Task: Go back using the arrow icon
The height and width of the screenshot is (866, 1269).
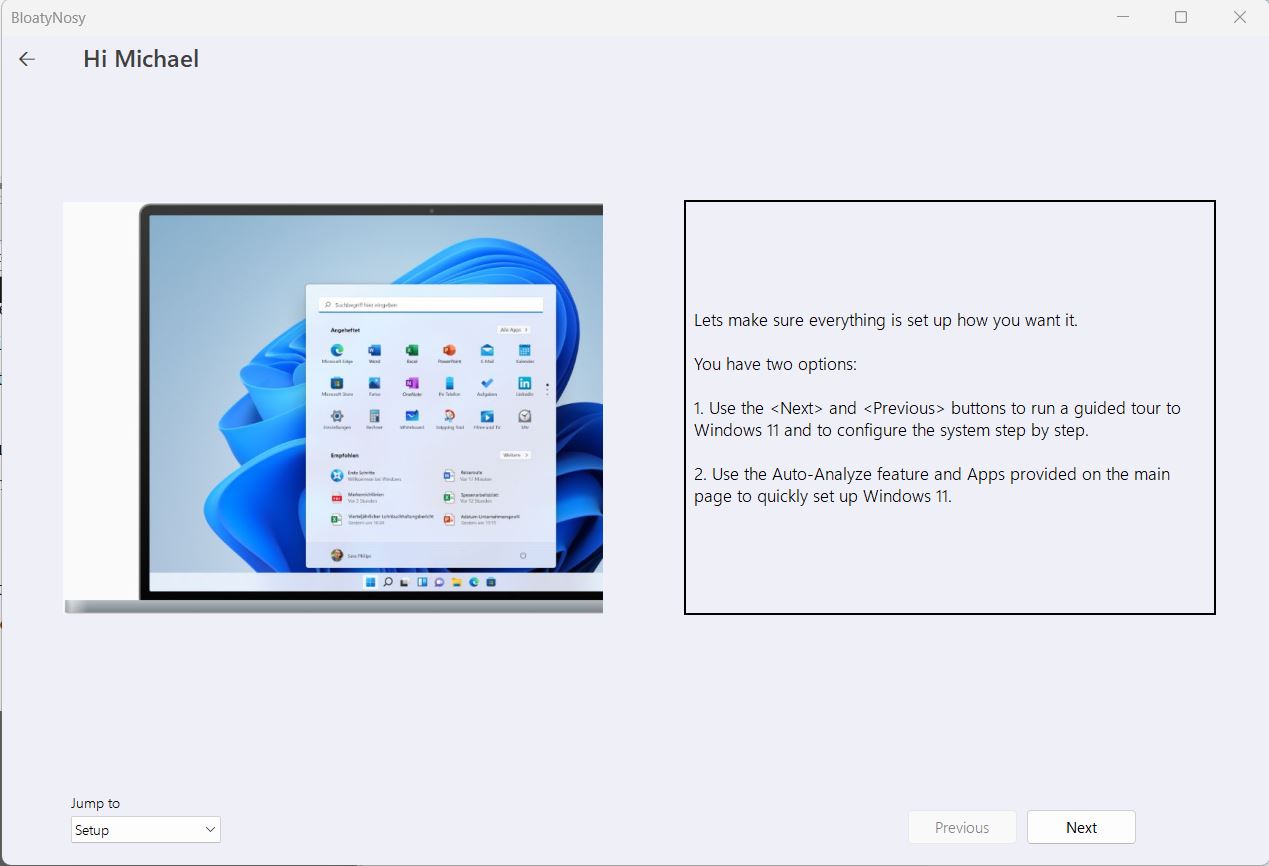Action: coord(27,59)
